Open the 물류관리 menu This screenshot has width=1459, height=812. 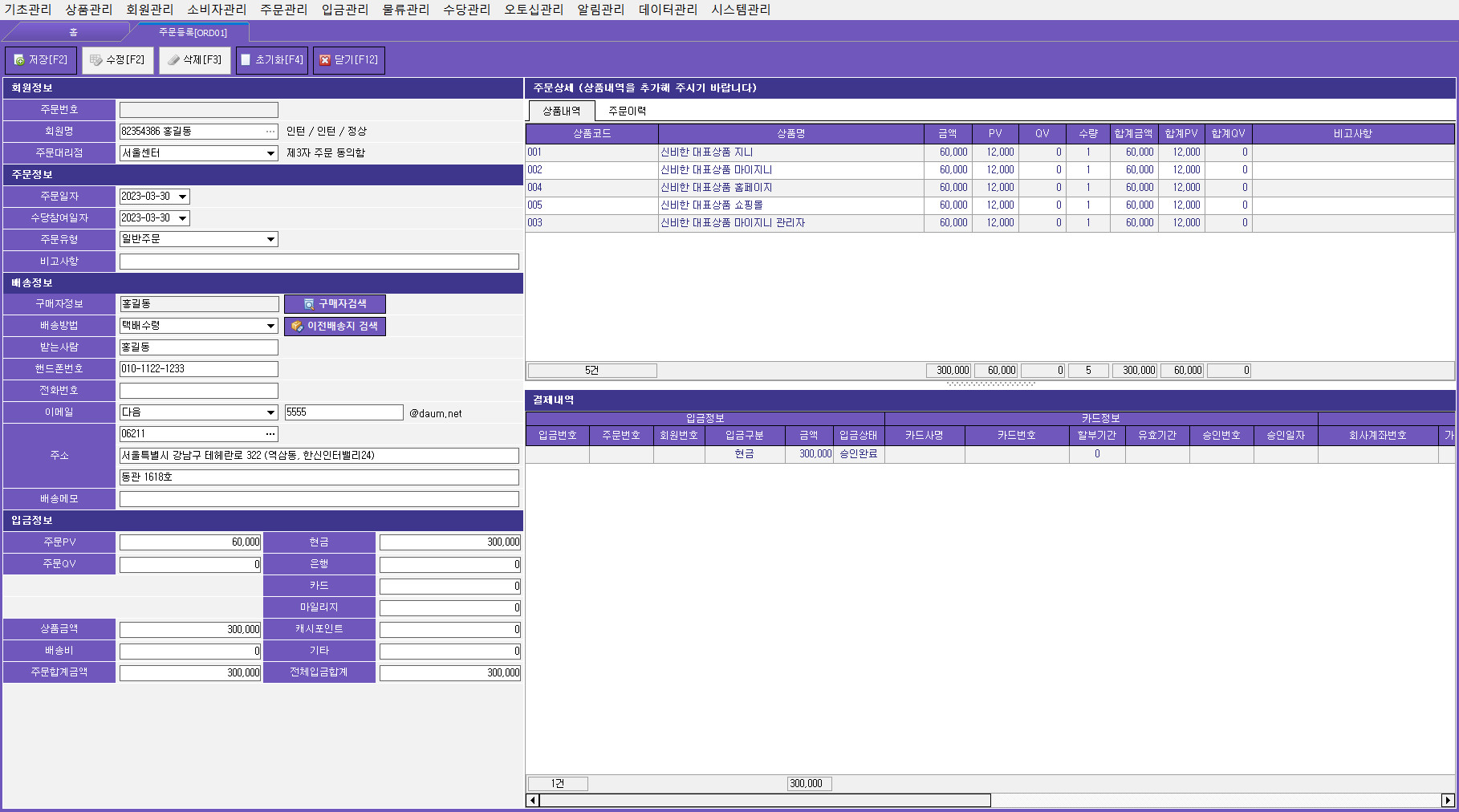pos(406,10)
